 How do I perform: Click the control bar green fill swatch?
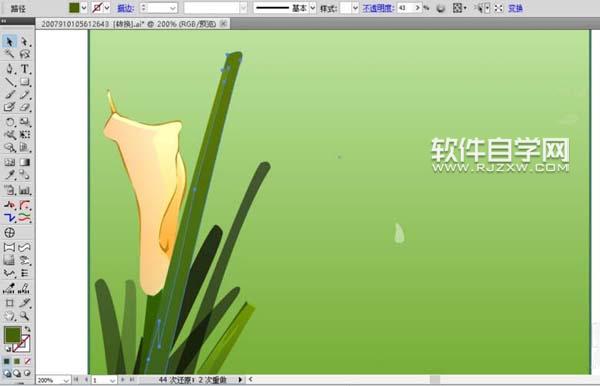74,8
